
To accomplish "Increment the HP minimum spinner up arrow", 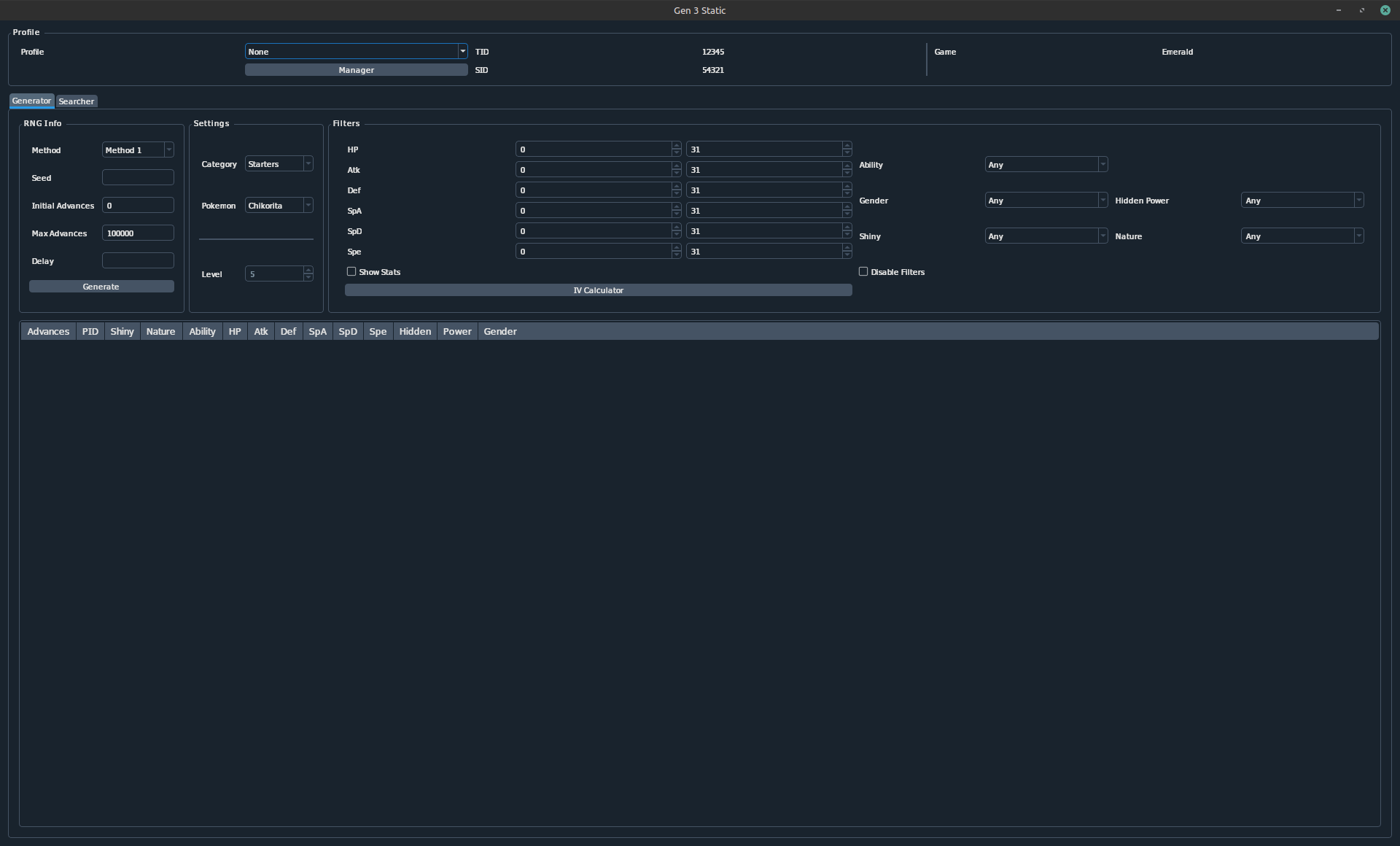I will point(677,146).
